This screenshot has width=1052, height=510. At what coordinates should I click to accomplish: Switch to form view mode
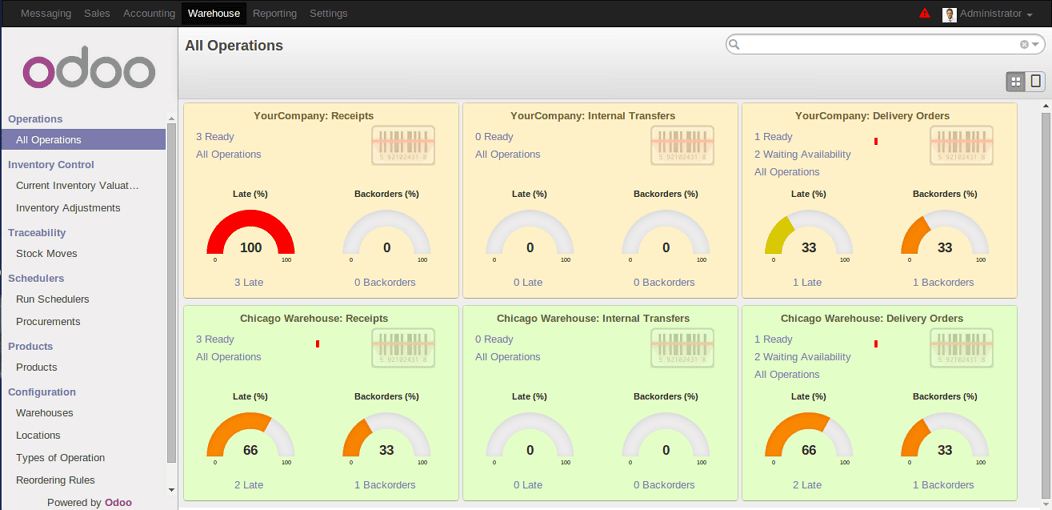pyautogui.click(x=1036, y=82)
